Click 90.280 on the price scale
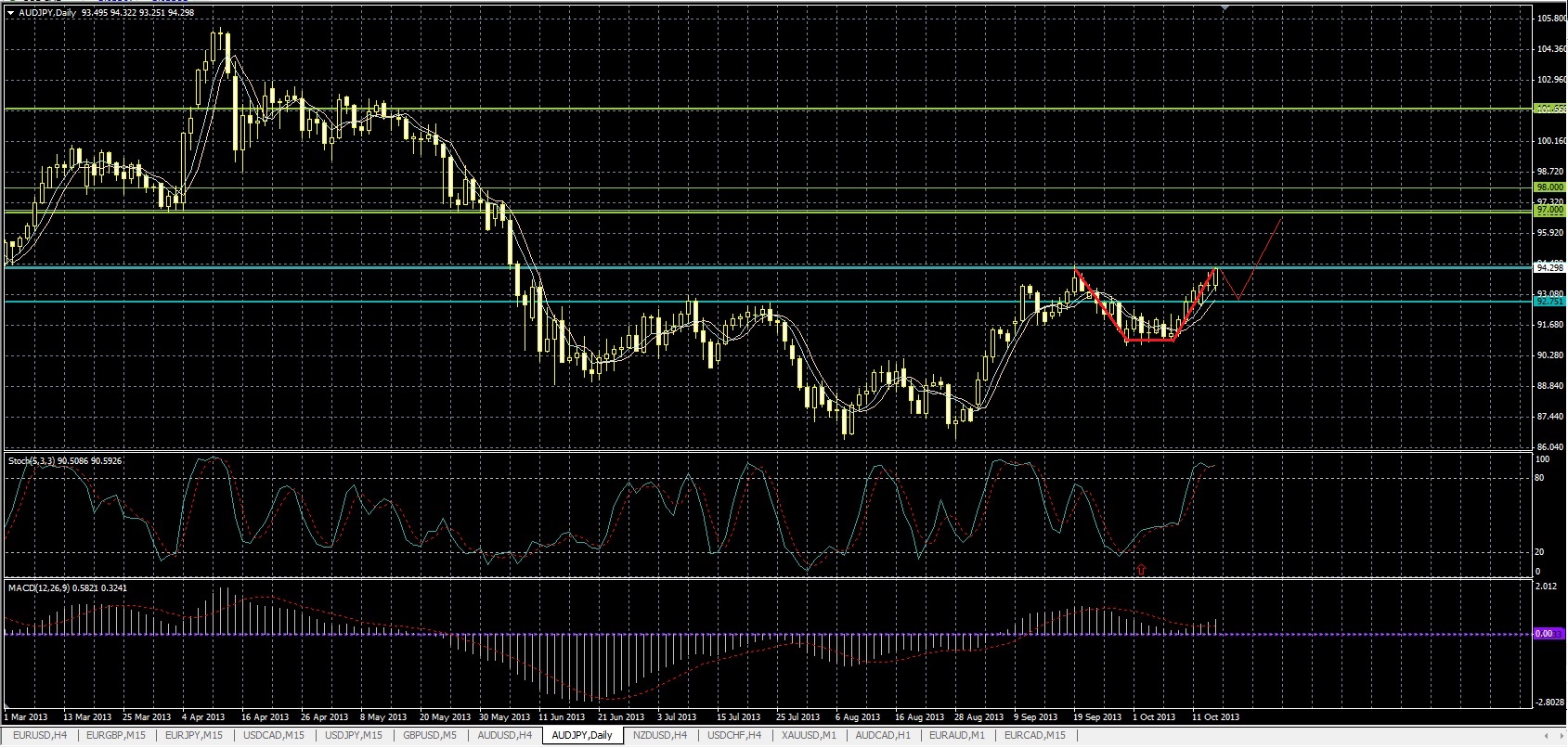The width and height of the screenshot is (1568, 748). (x=1550, y=355)
